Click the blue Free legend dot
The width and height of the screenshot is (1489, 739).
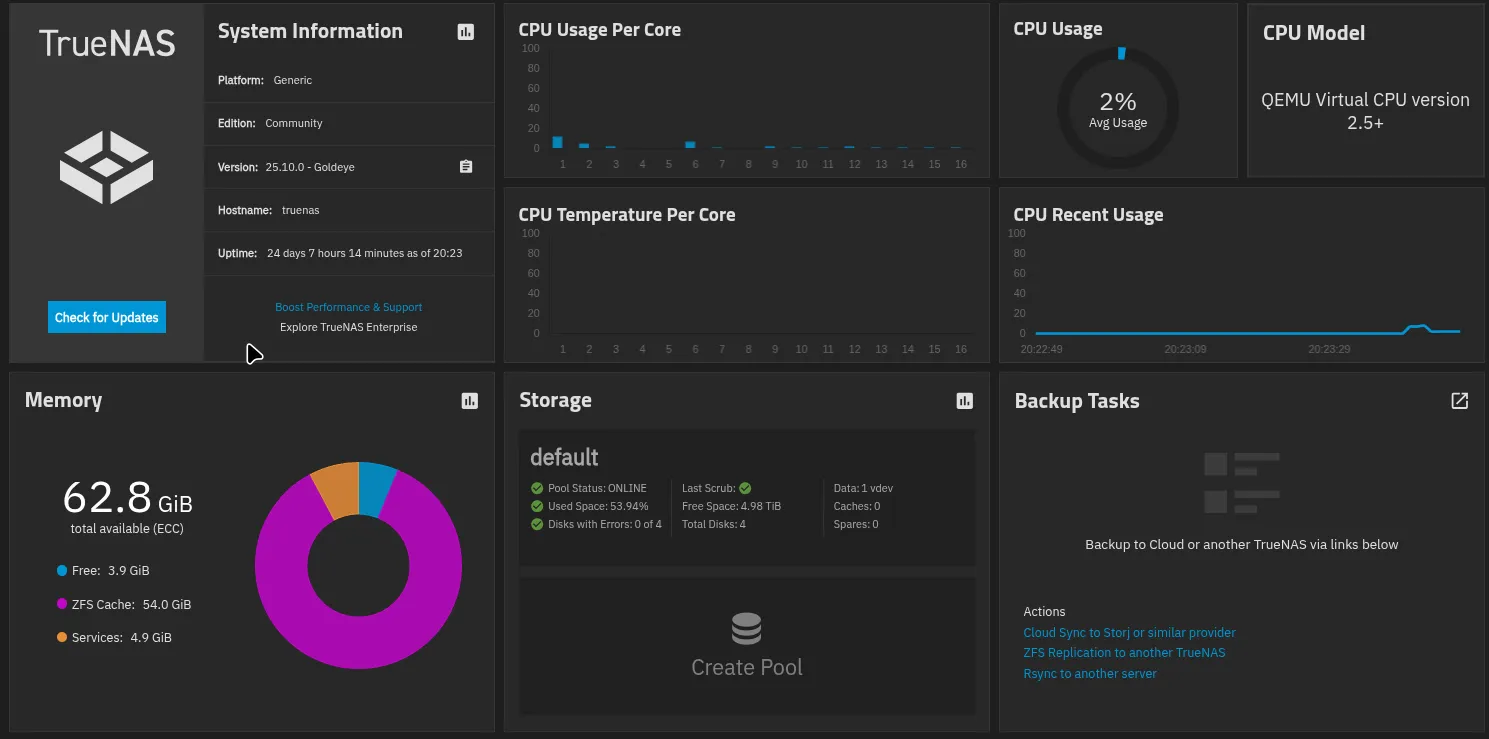(62, 571)
